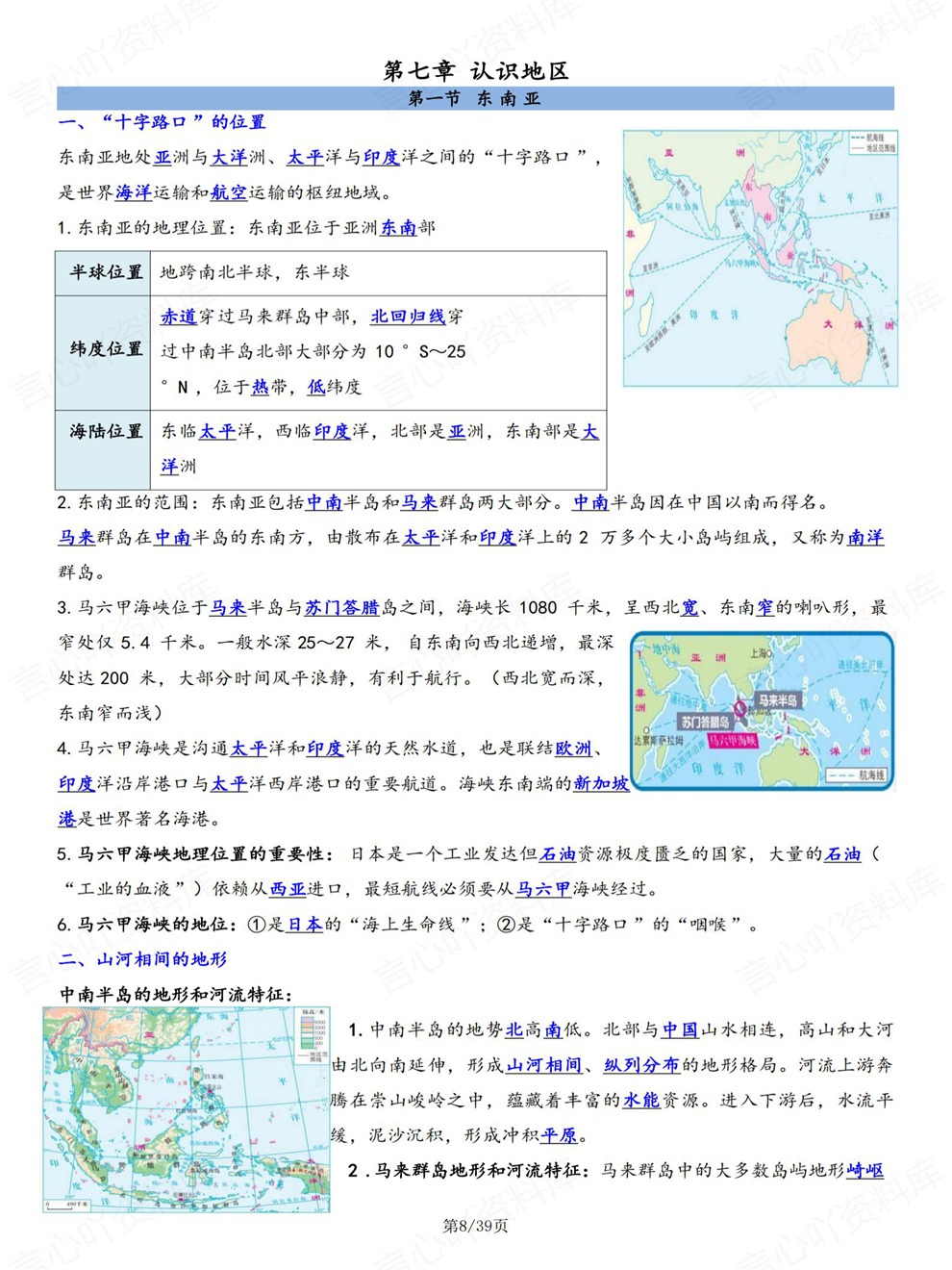952x1270 pixels.
Task: Select the table cell 半球位置
Action: pos(103,273)
